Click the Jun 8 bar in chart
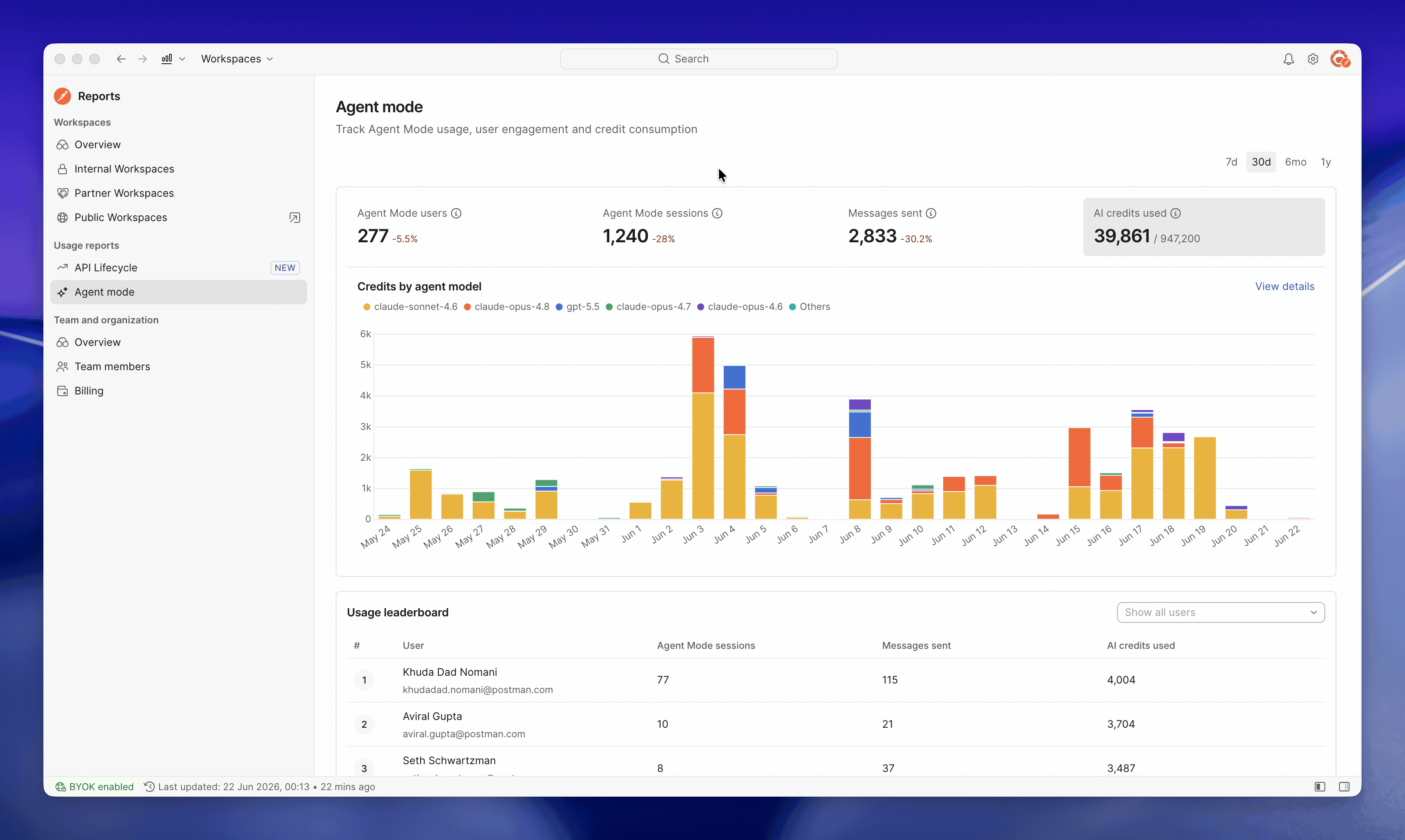Screen dimensions: 1405x840 (x=859, y=459)
